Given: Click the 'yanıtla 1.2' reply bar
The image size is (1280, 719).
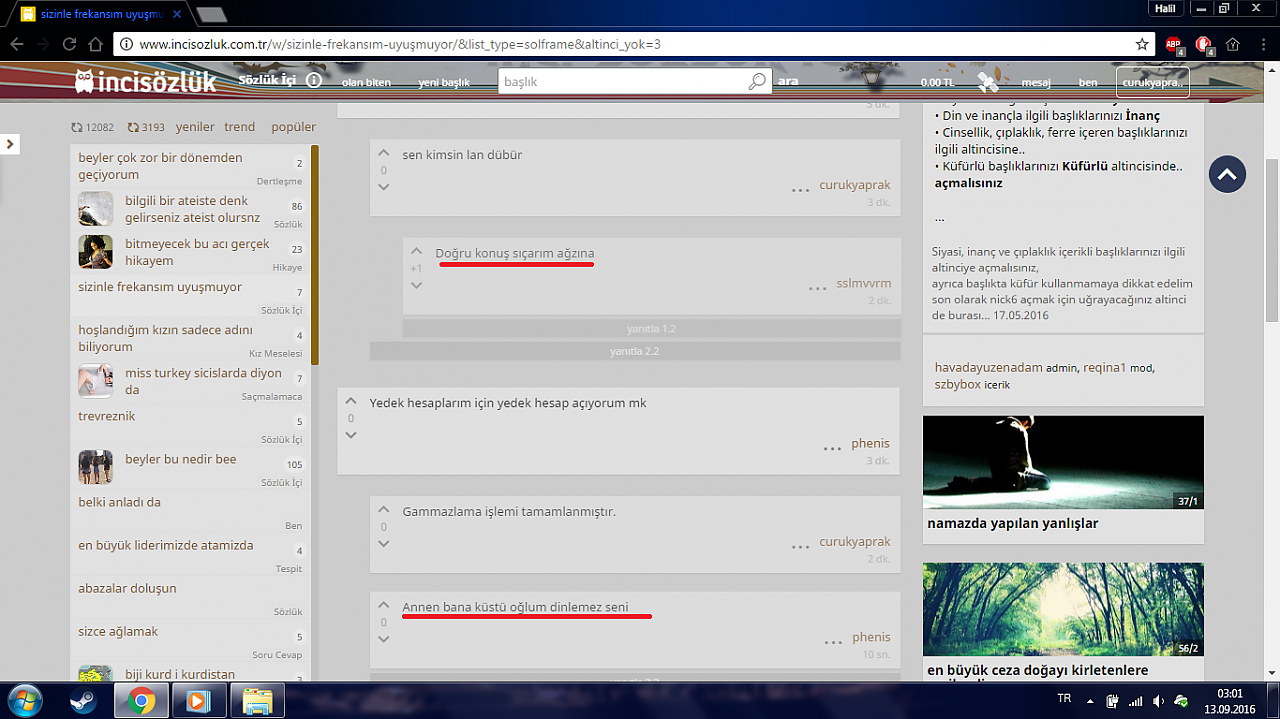Looking at the screenshot, I should coord(651,328).
